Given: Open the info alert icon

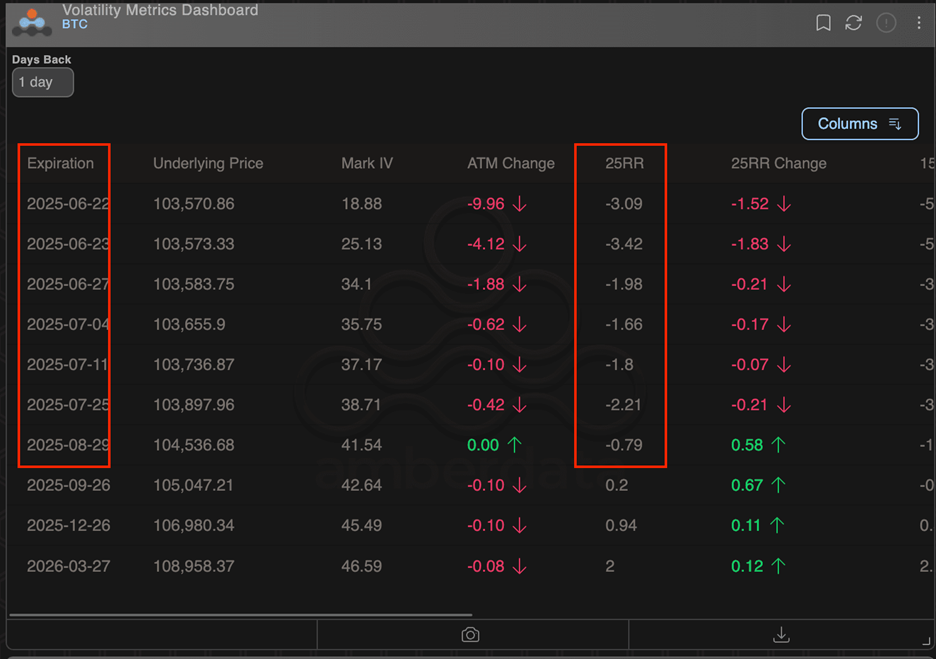Looking at the screenshot, I should pos(886,23).
